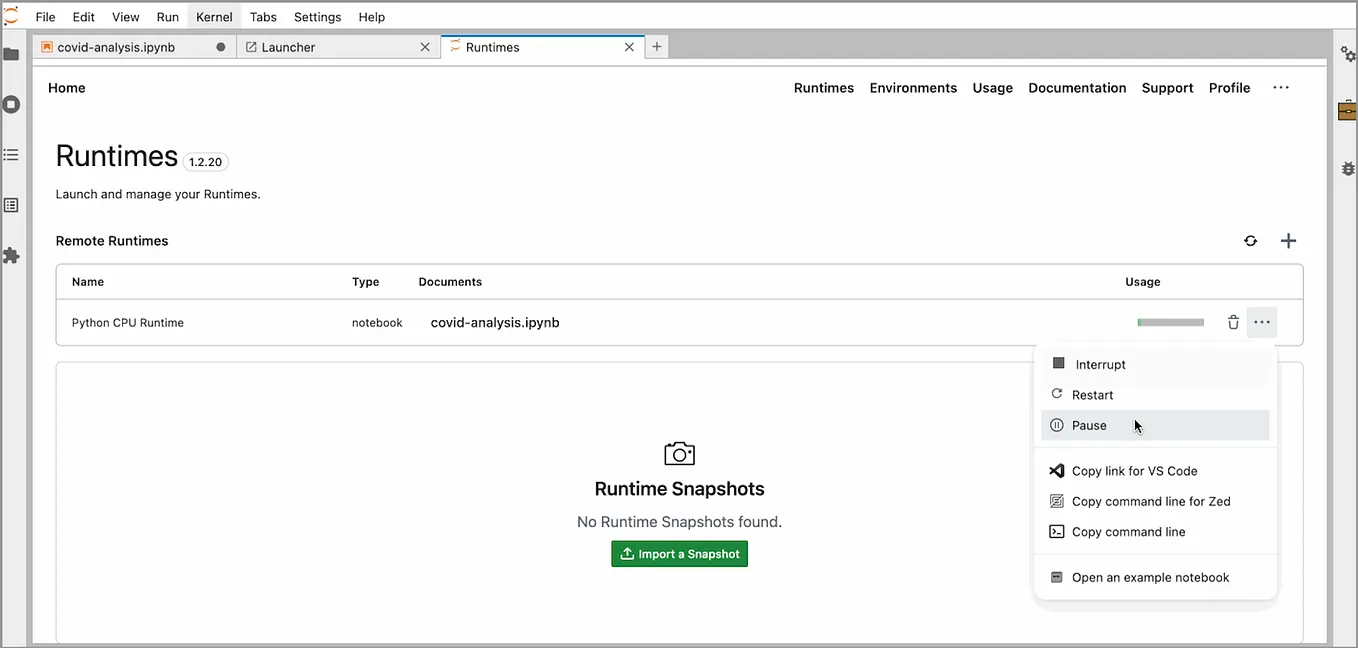This screenshot has width=1358, height=648.
Task: Open the file browser panel
Action: coord(12,54)
